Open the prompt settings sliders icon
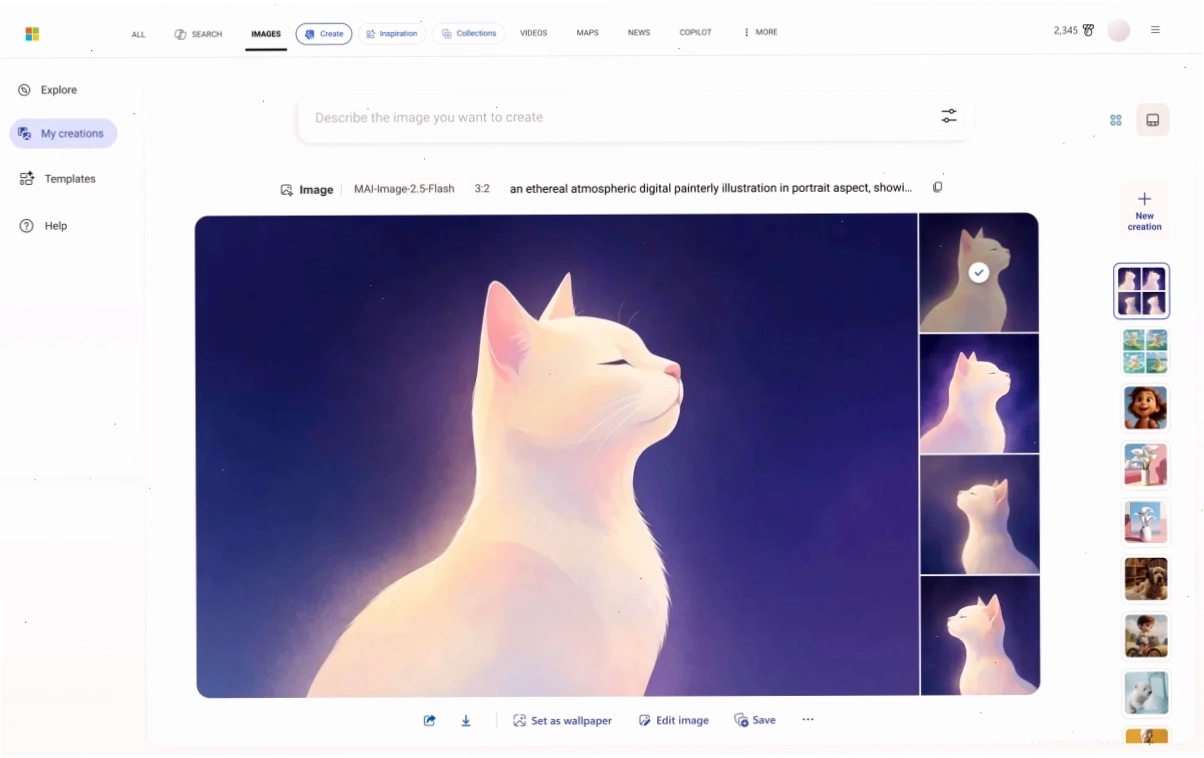The width and height of the screenshot is (1204, 758). (x=949, y=117)
